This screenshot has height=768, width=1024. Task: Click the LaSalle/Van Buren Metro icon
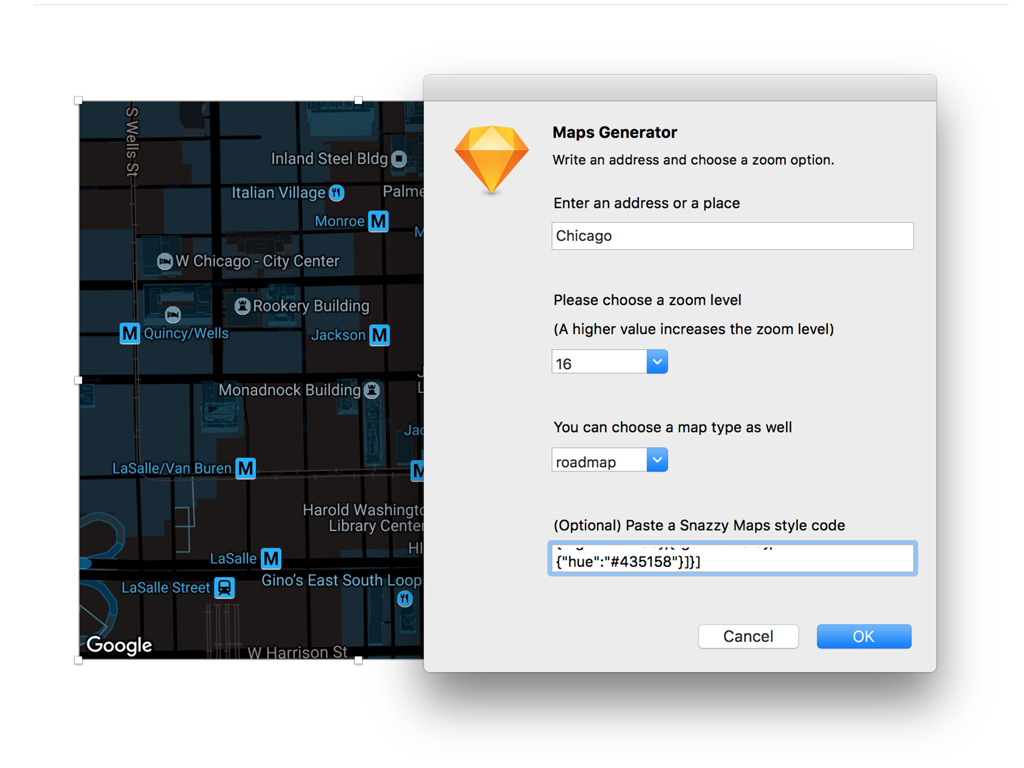[x=246, y=468]
